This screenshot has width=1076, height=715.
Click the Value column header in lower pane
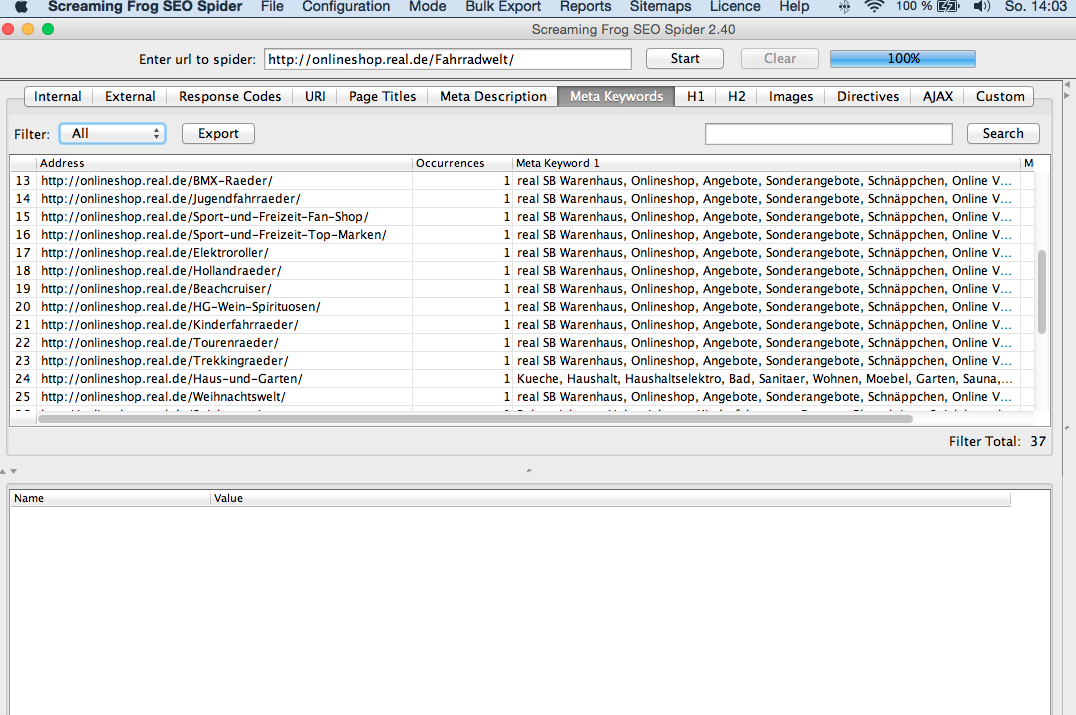[x=610, y=498]
